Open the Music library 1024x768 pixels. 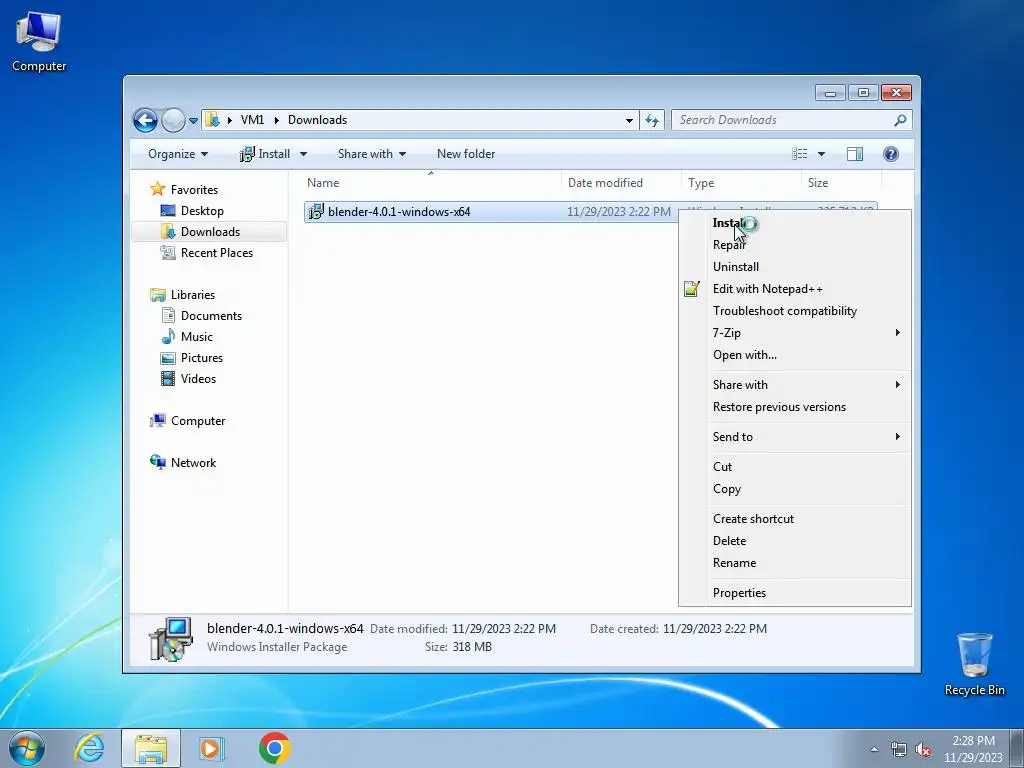(x=197, y=336)
